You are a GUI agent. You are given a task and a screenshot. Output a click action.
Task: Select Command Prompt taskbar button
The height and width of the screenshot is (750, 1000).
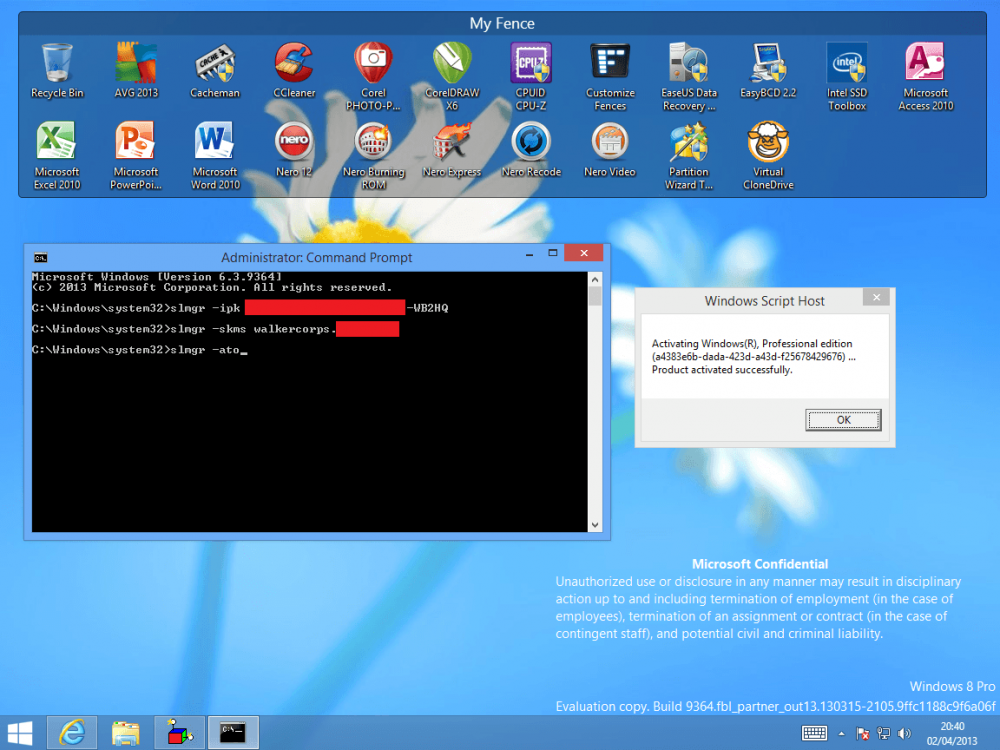point(233,733)
